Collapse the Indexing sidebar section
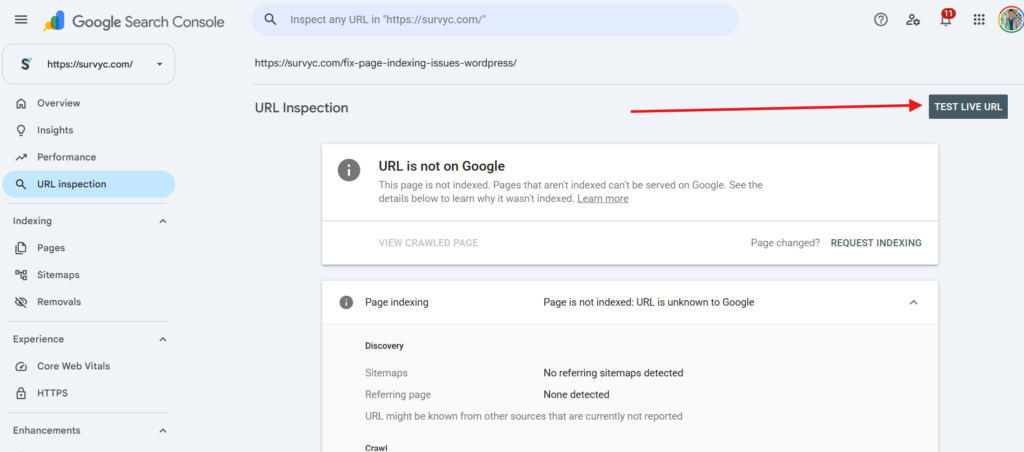The width and height of the screenshot is (1024, 452). pos(163,221)
